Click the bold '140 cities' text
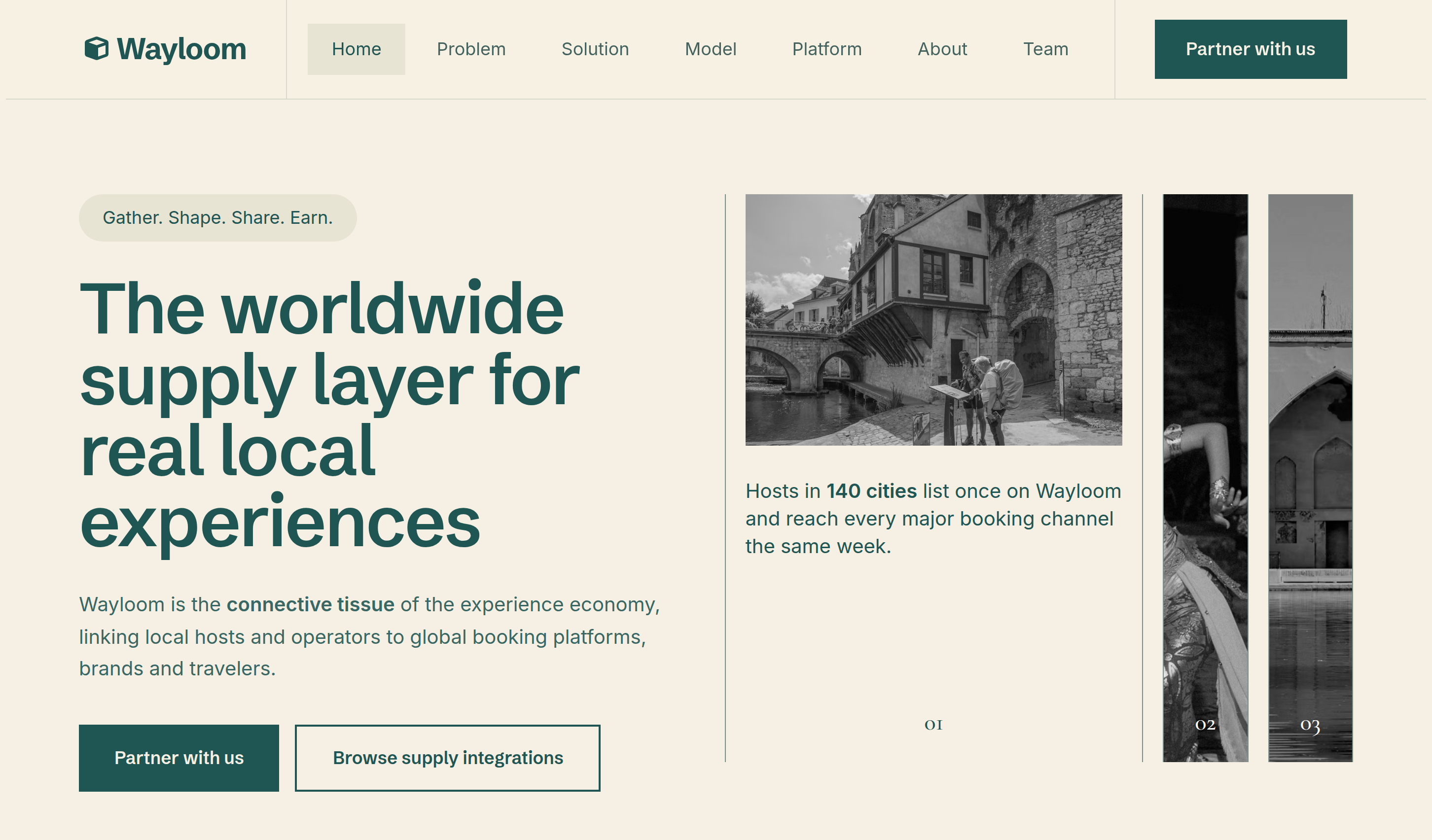 coord(872,491)
